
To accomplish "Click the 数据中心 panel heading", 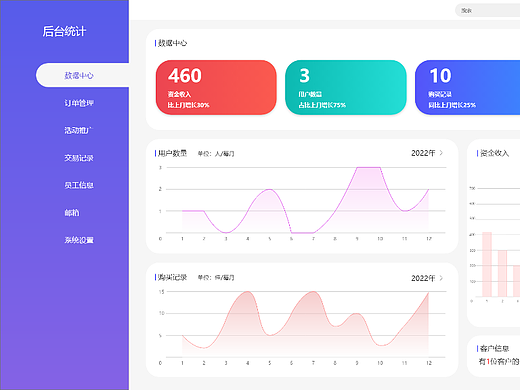I will point(172,43).
